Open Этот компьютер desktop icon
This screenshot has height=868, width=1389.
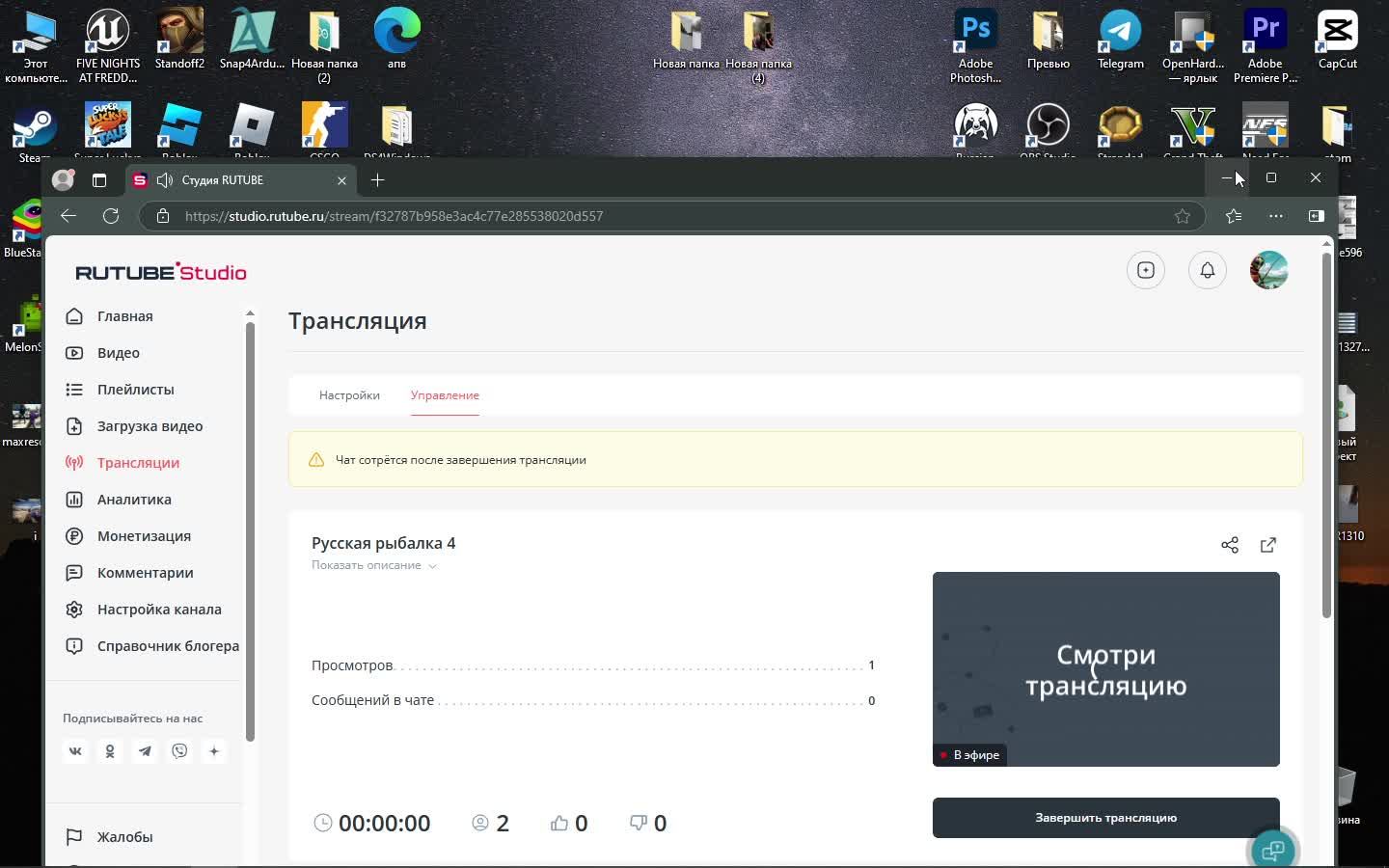(x=36, y=46)
